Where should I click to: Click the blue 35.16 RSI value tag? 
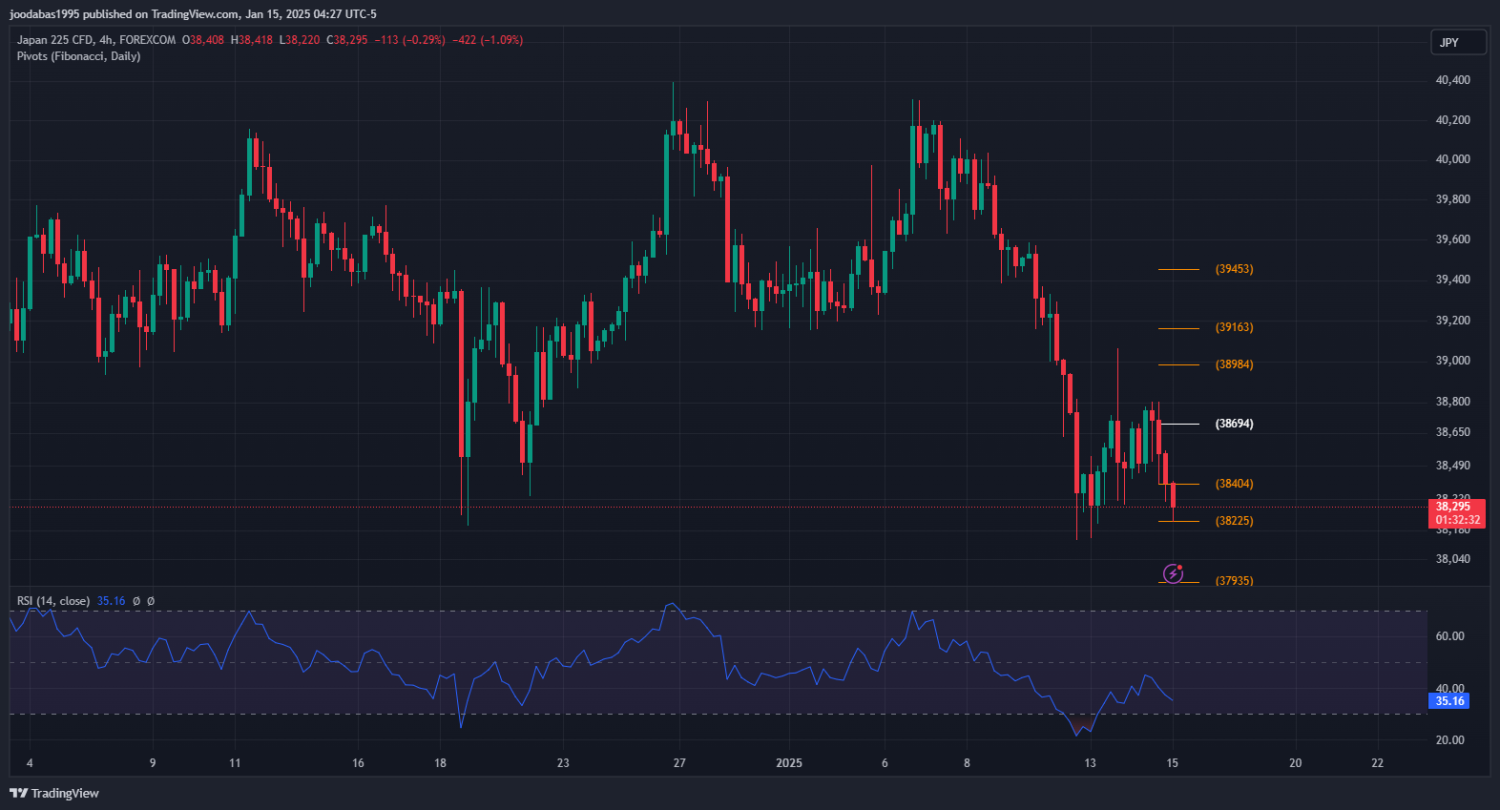click(1450, 702)
